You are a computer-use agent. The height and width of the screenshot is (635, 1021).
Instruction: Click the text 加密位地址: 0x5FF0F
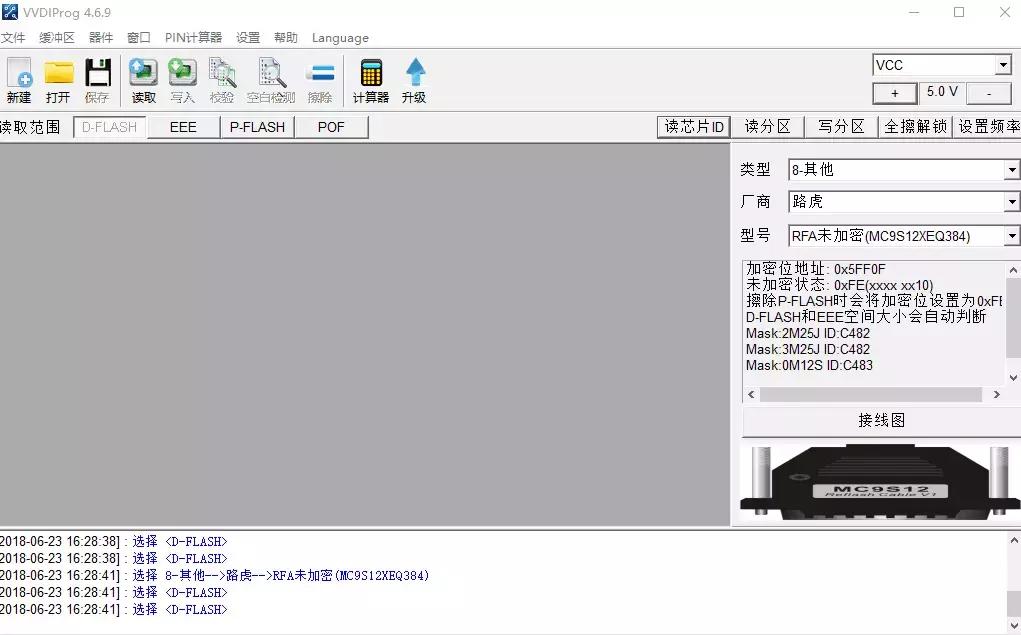point(816,269)
